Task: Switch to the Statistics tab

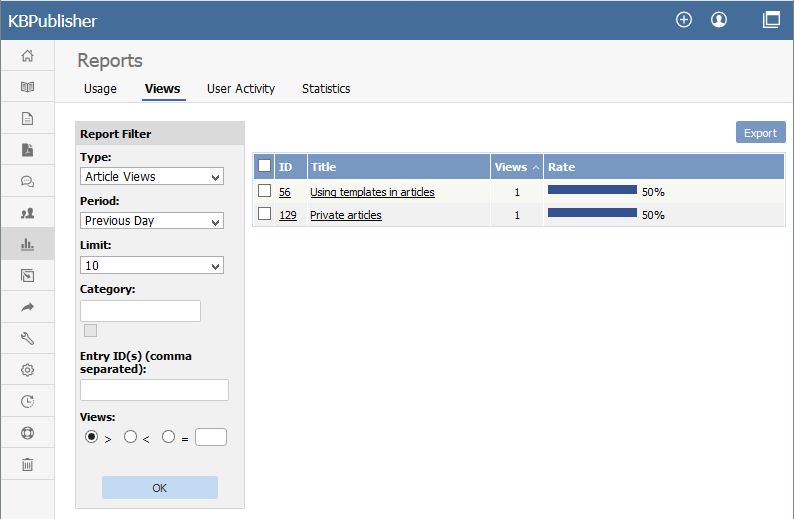Action: click(326, 89)
